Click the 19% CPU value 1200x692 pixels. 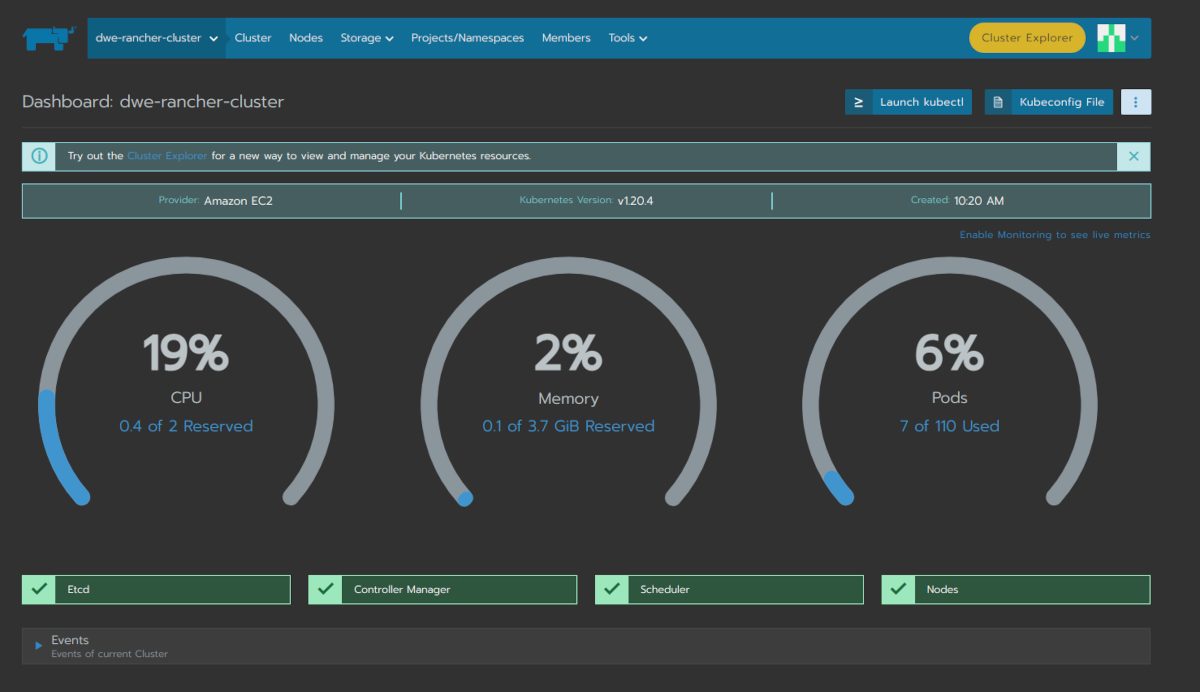click(x=186, y=353)
